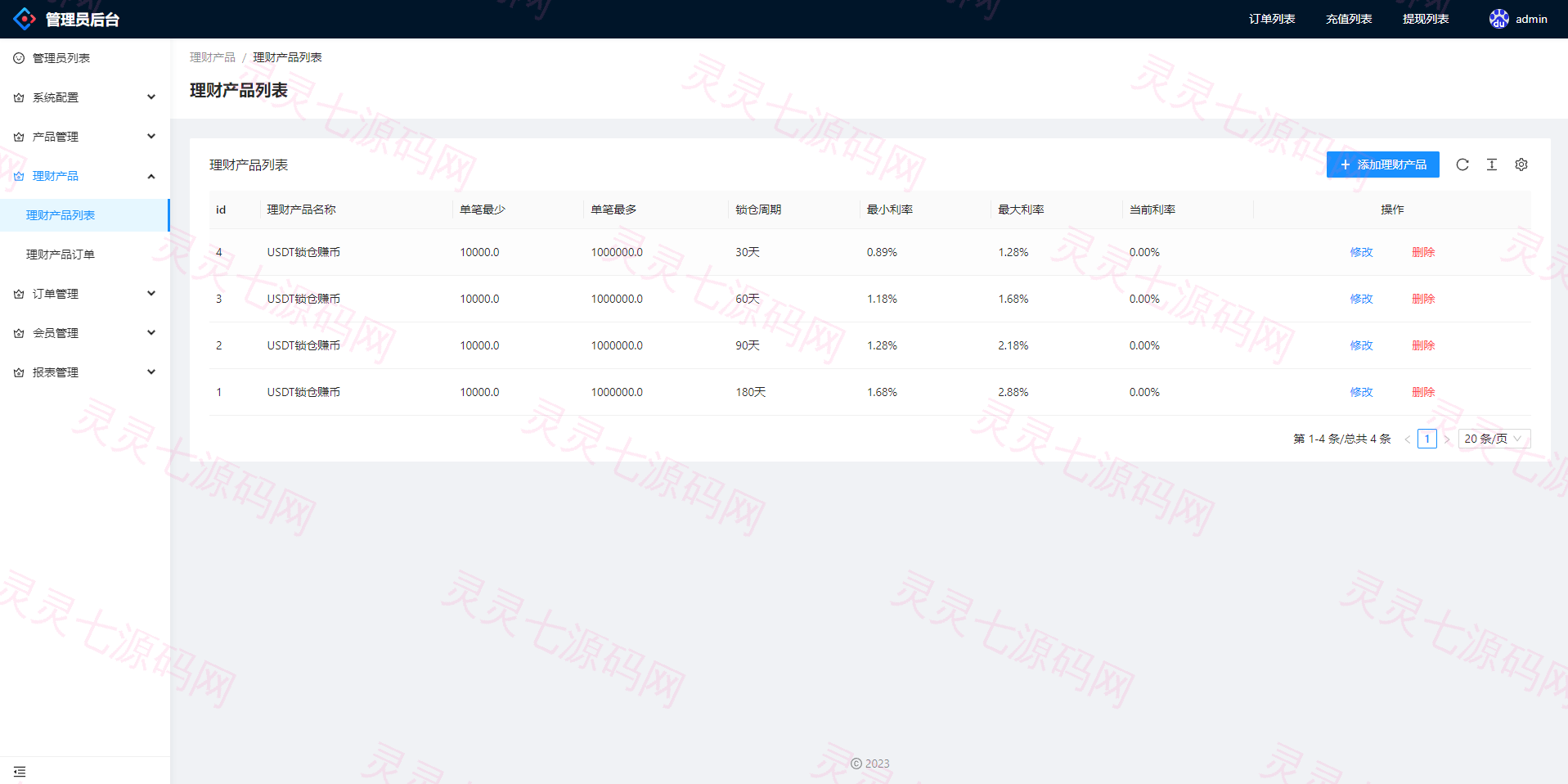Open column settings gear icon

pyautogui.click(x=1521, y=164)
